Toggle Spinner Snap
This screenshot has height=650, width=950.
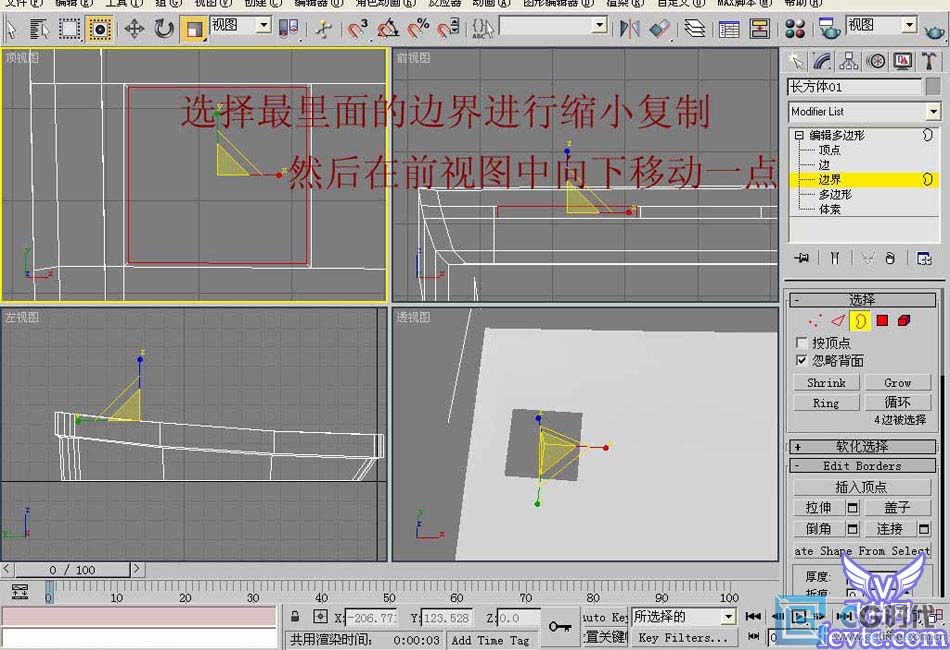coord(448,28)
